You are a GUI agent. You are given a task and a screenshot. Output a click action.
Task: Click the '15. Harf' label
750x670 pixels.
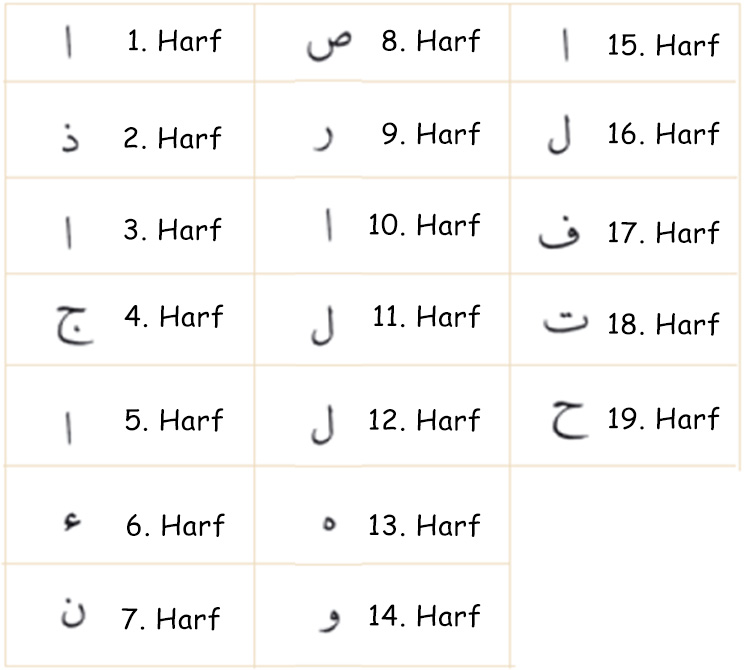(x=663, y=45)
